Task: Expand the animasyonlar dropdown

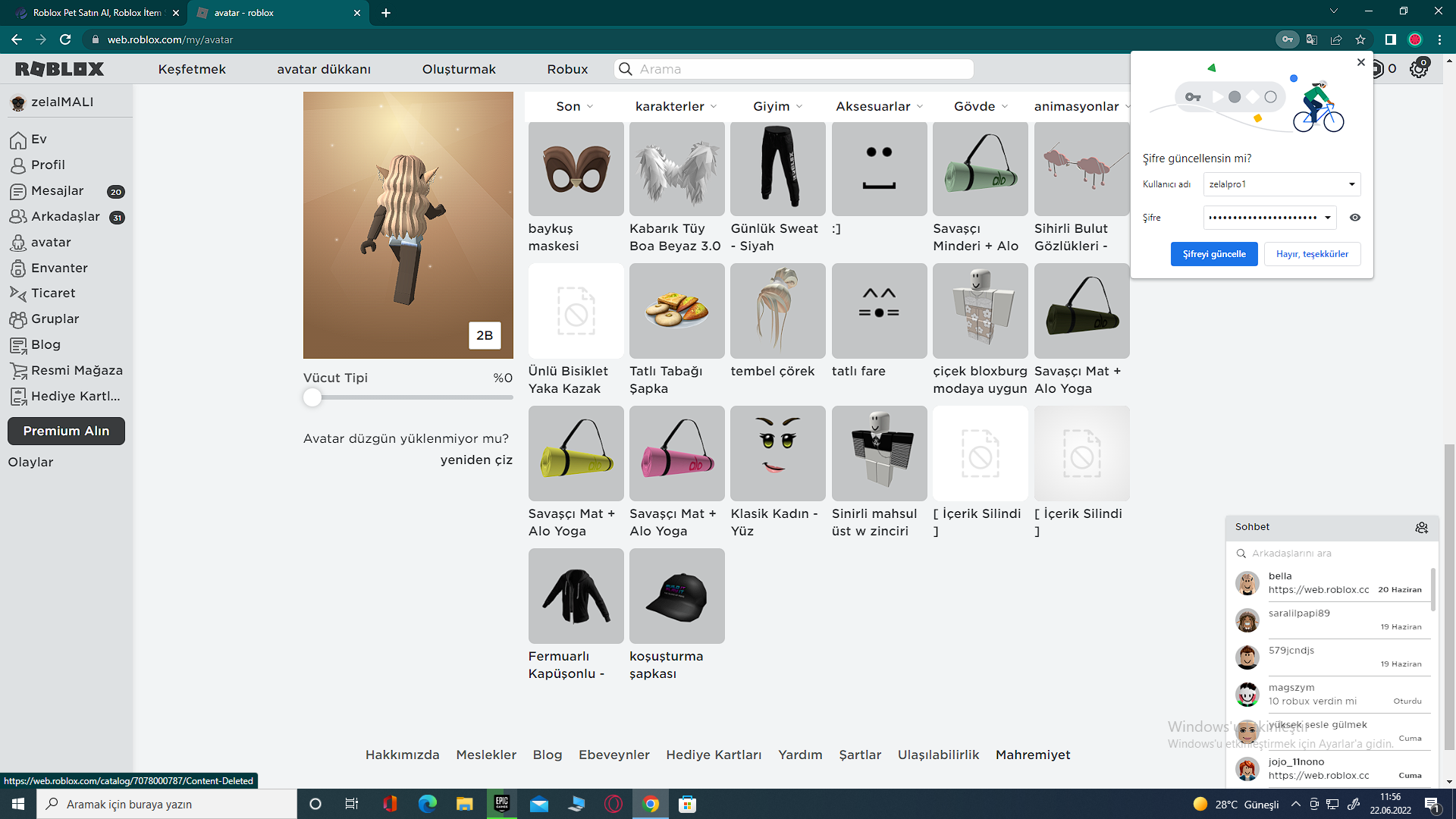Action: pyautogui.click(x=1081, y=106)
